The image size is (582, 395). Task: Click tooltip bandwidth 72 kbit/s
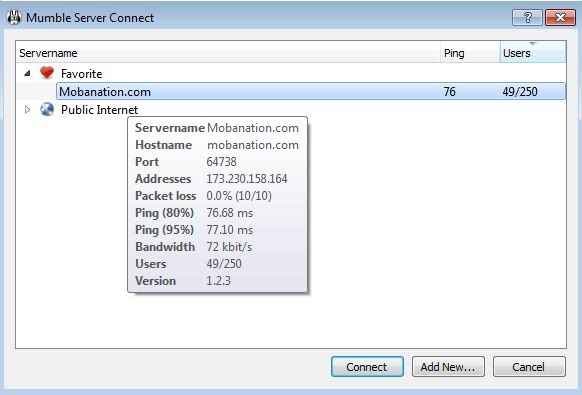point(229,247)
